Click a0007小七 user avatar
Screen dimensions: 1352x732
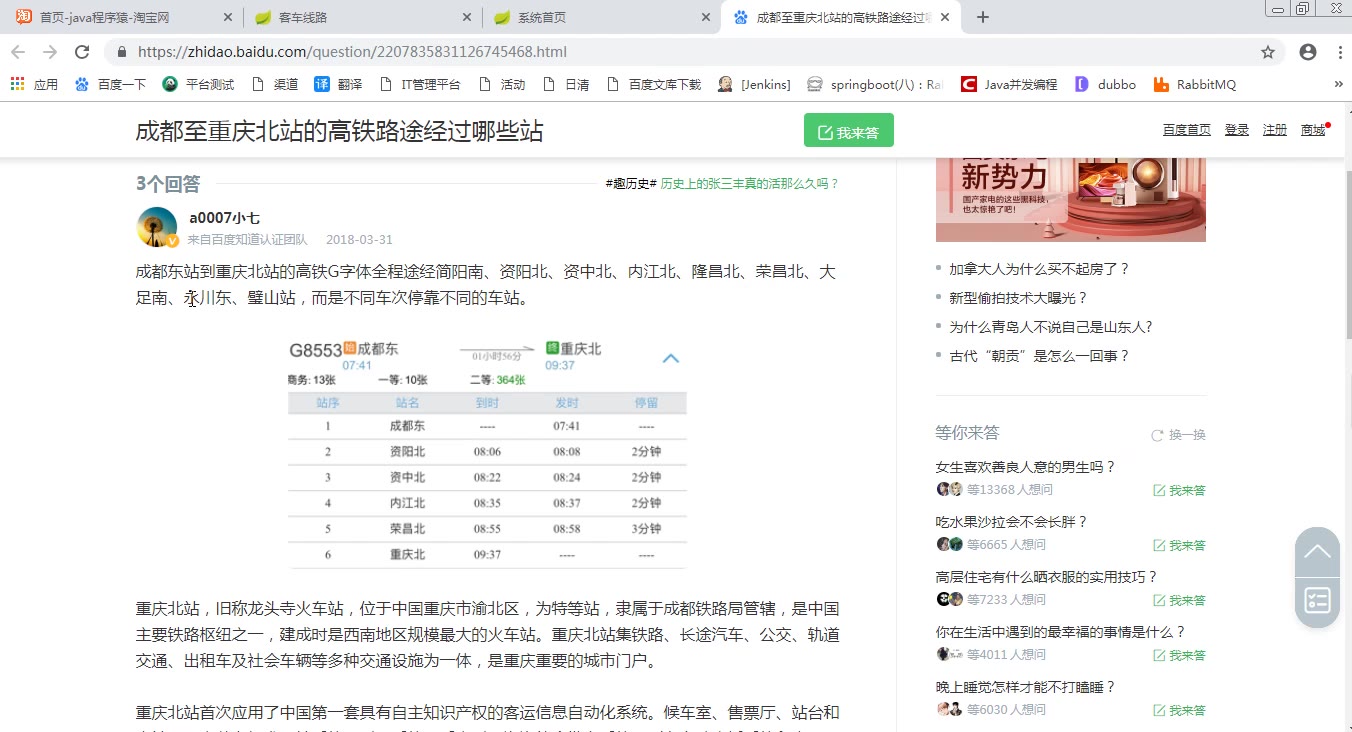157,227
